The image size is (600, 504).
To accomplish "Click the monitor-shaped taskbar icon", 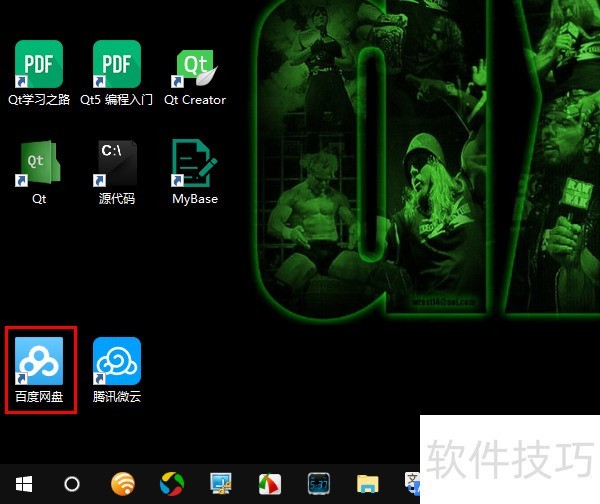I will click(x=221, y=484).
